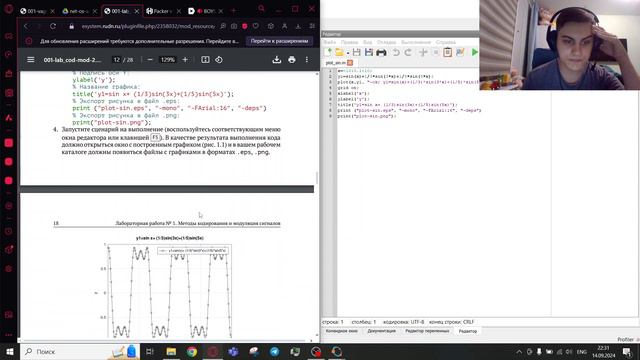
Task: Select the plot_sin.m file tab
Action: point(336,63)
